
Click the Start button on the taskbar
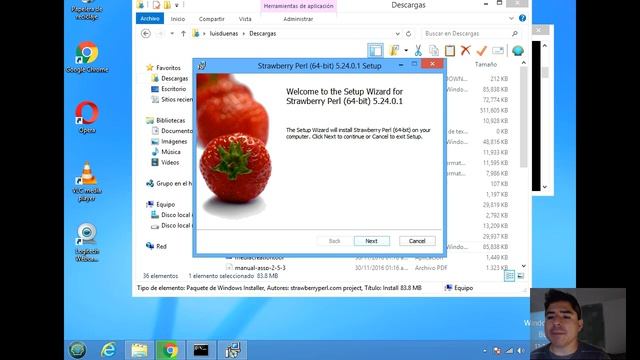(x=78, y=350)
